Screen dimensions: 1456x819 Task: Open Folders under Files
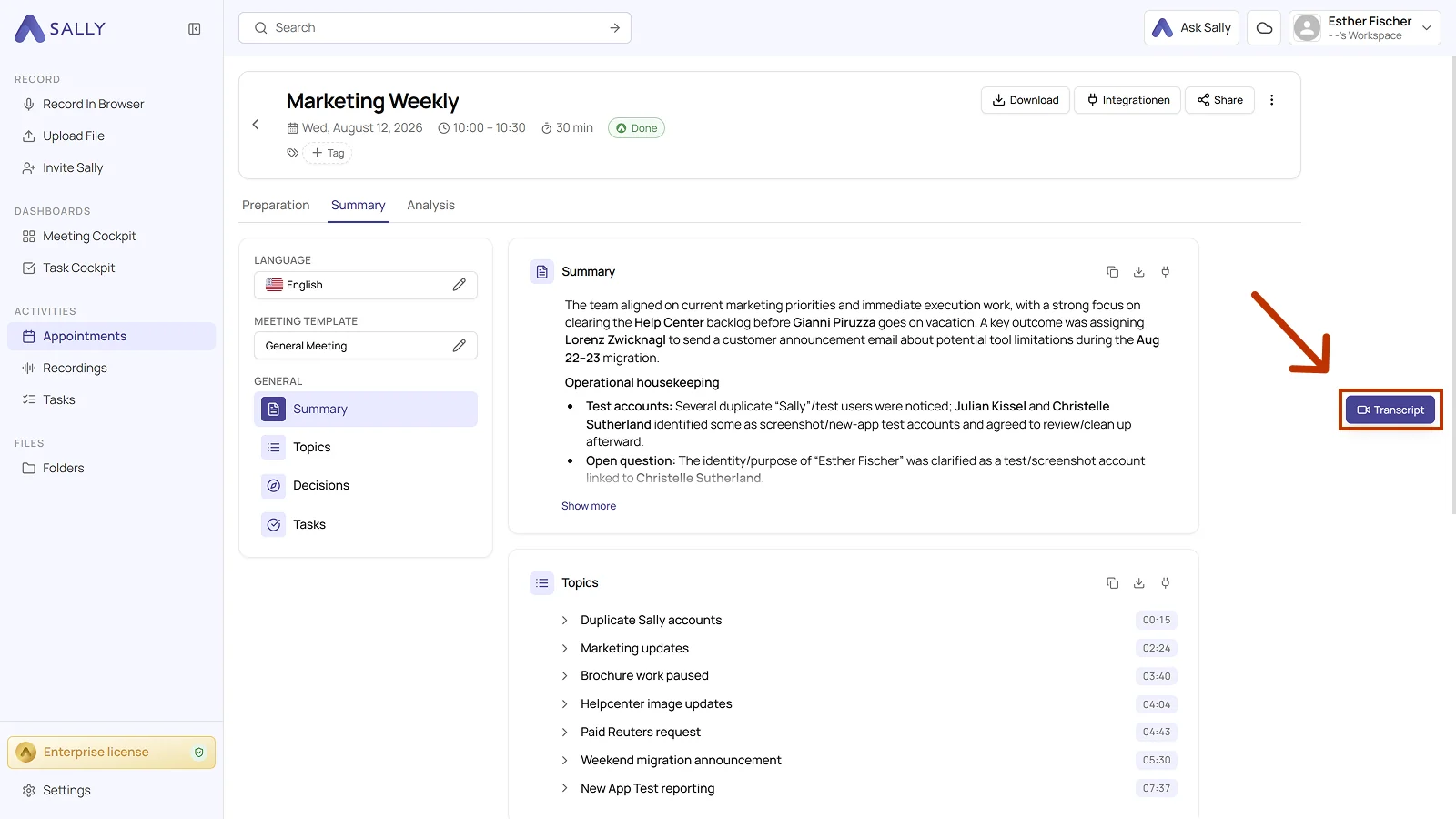pyautogui.click(x=111, y=469)
